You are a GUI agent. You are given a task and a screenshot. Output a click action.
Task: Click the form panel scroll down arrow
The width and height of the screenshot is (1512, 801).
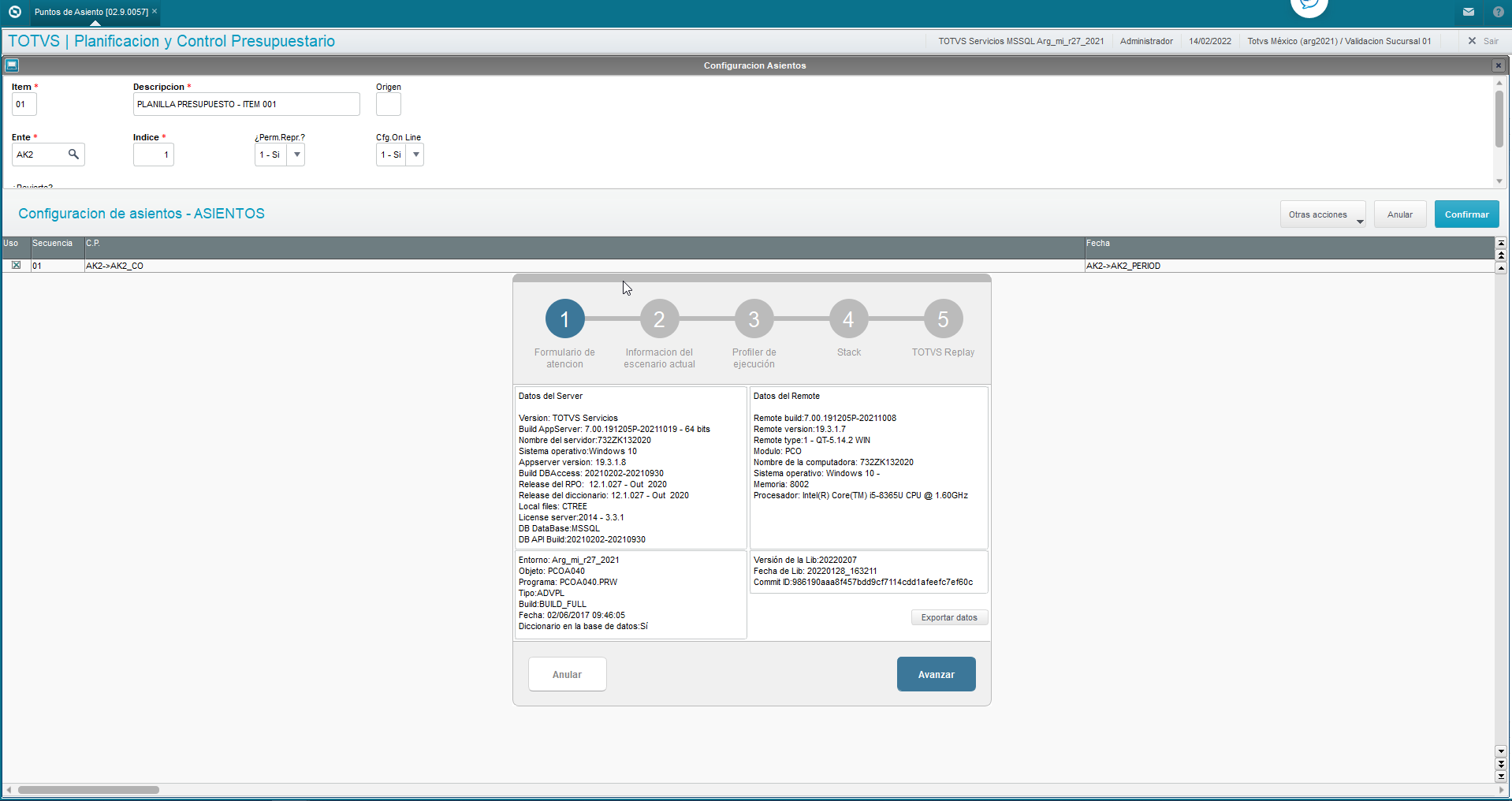tap(1499, 181)
